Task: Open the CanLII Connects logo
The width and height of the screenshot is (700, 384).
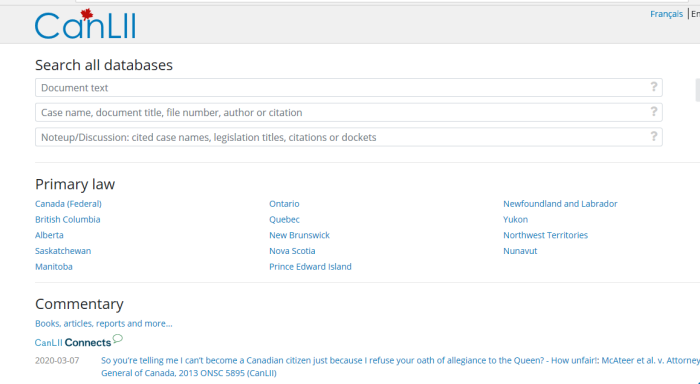Action: tap(79, 341)
